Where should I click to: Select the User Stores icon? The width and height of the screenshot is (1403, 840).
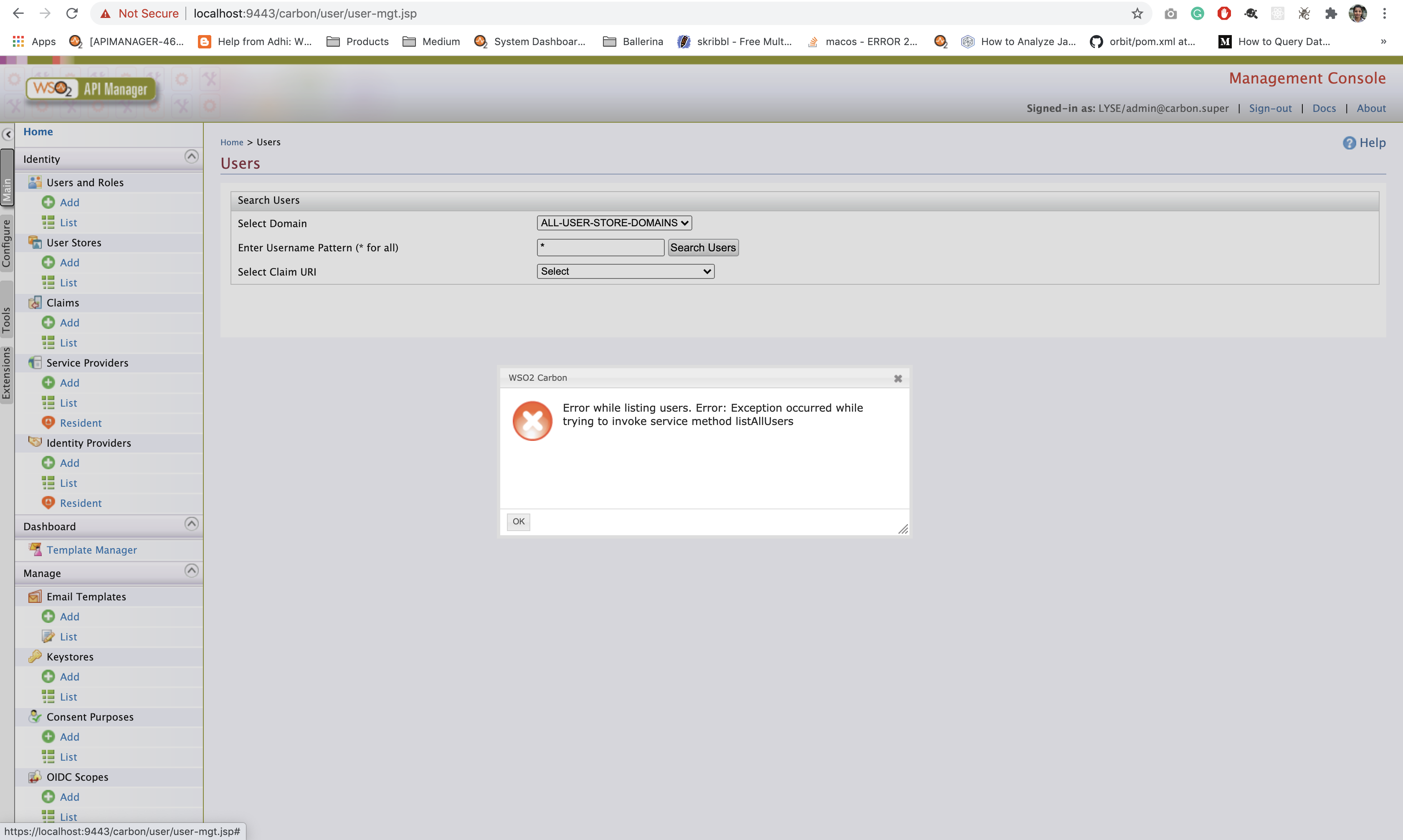[x=35, y=242]
